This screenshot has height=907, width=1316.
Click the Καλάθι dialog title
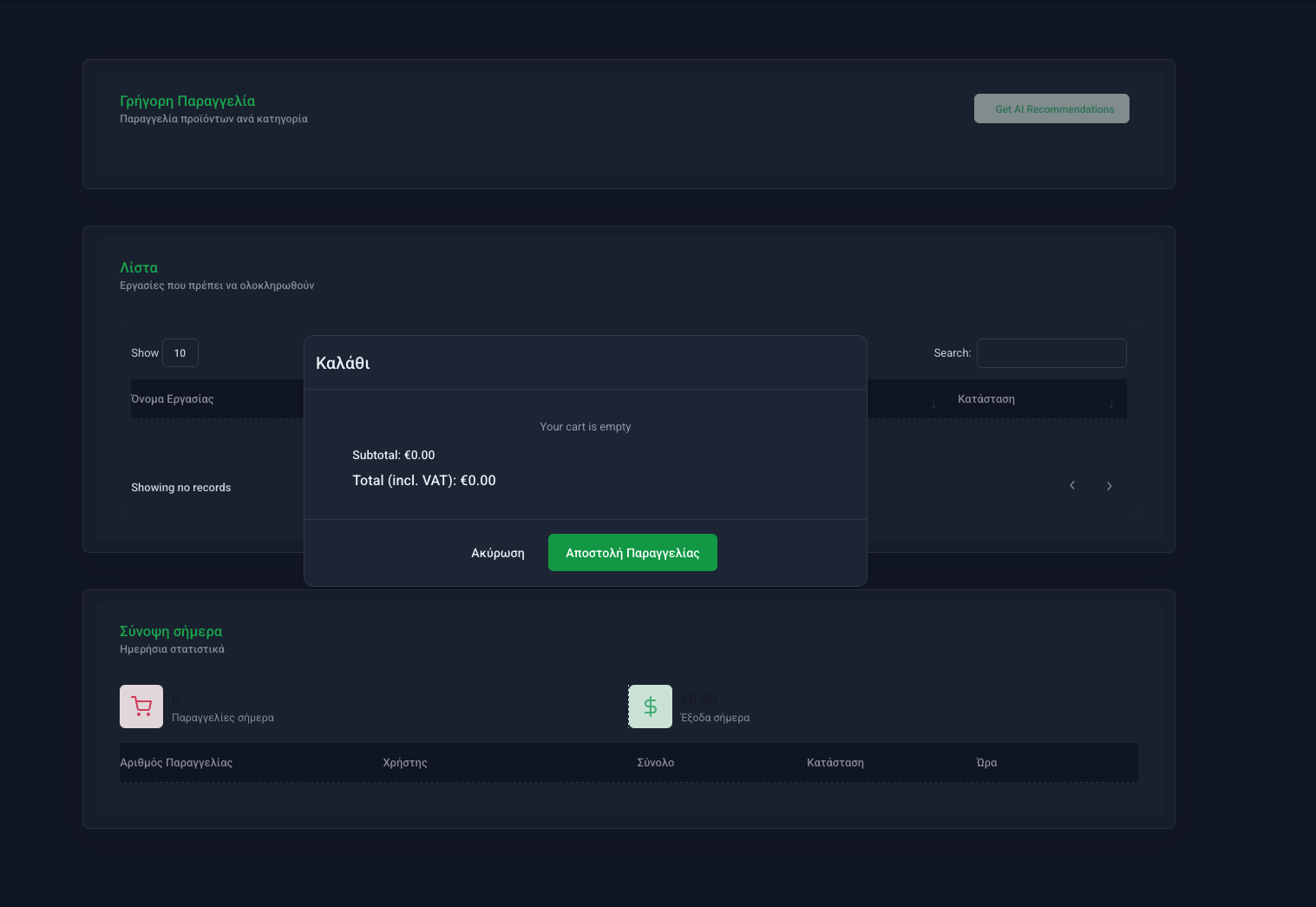[x=343, y=363]
